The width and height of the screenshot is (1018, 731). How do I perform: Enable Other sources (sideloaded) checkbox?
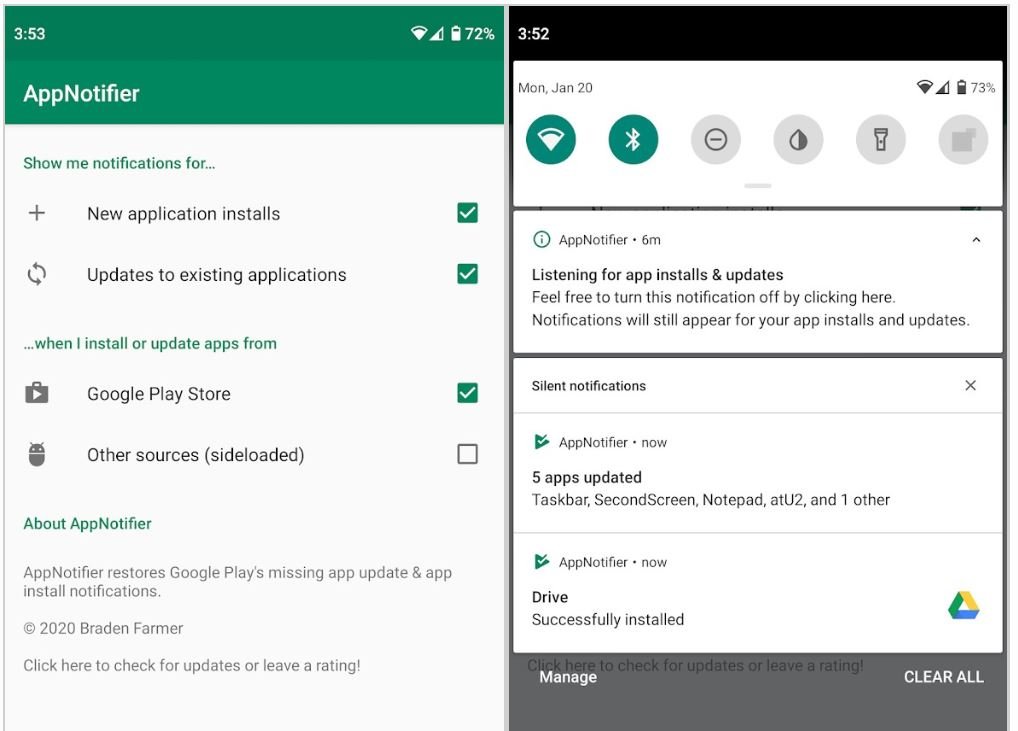pos(467,454)
